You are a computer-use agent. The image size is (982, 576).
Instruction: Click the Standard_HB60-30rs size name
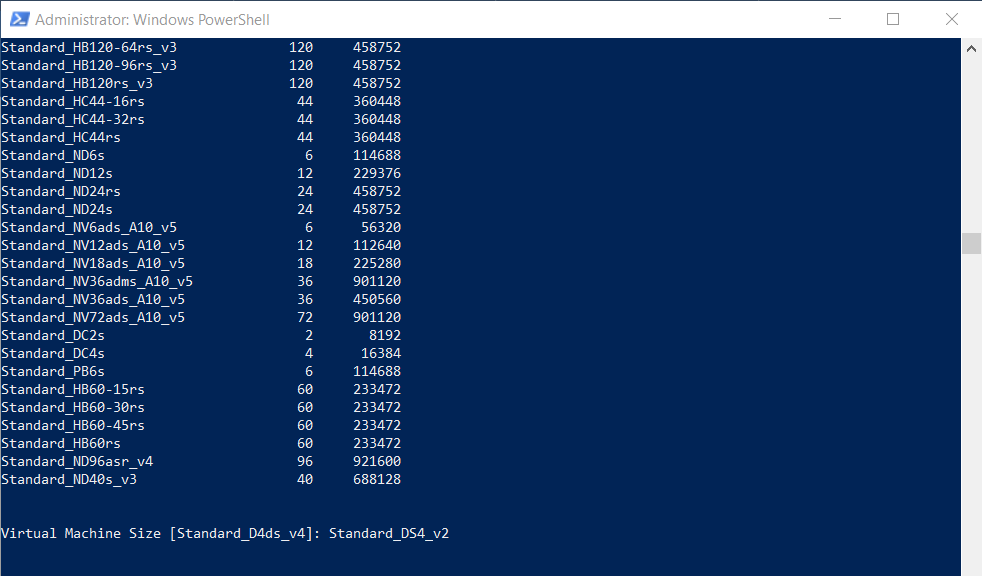[x=73, y=408]
